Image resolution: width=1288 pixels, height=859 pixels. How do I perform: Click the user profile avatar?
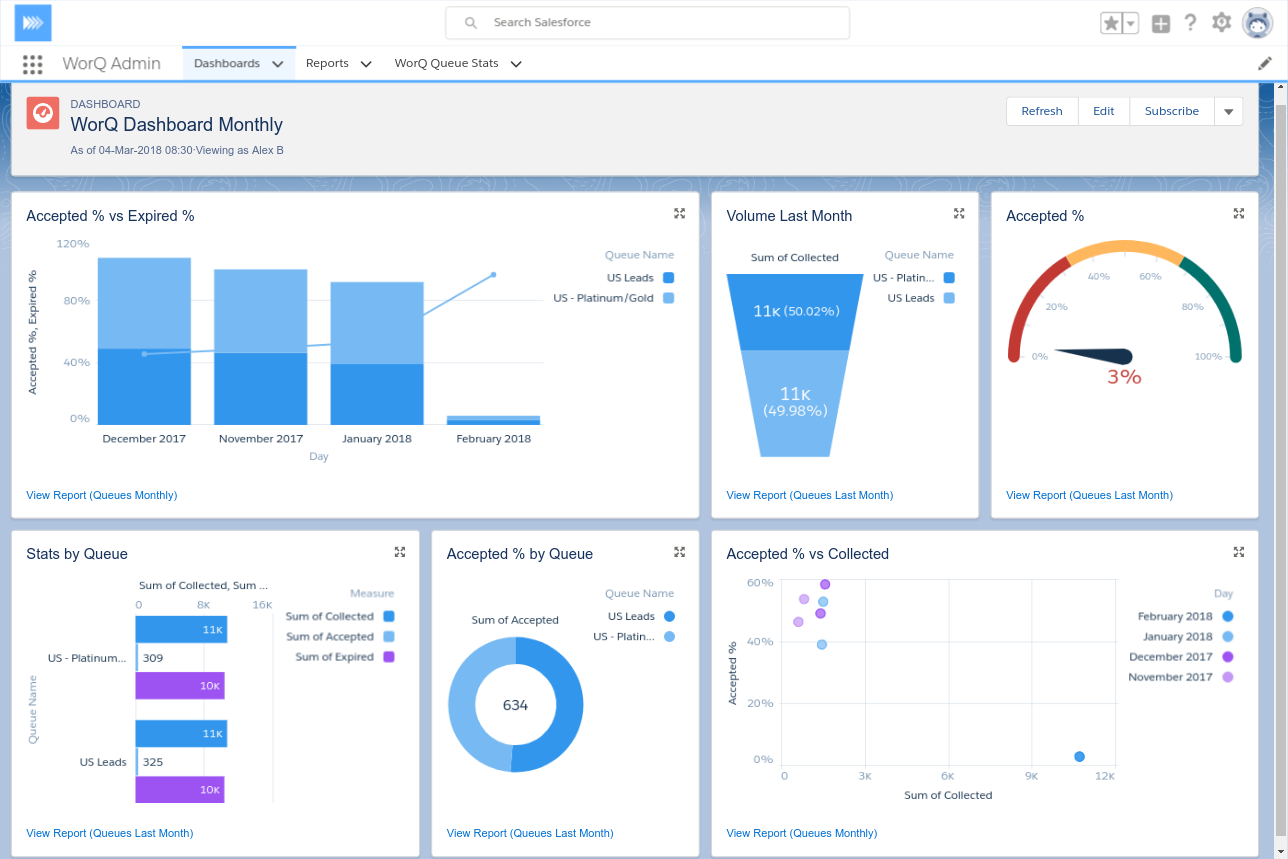coord(1257,23)
